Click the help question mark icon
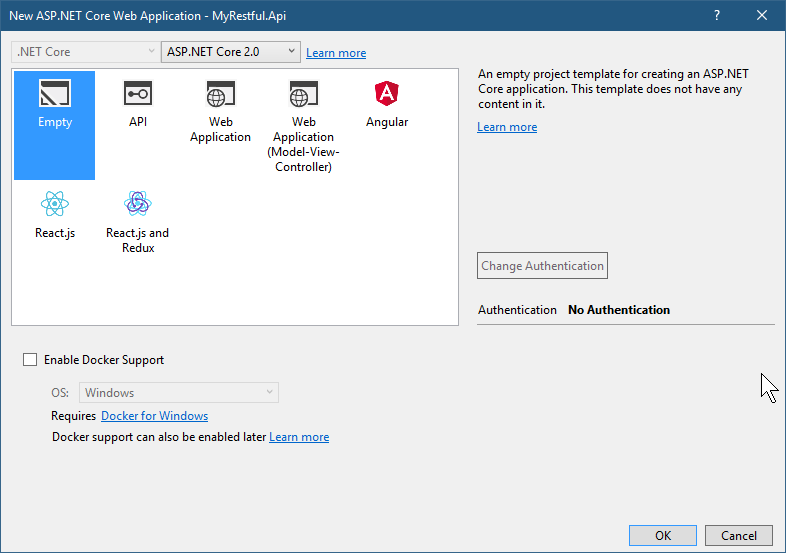The width and height of the screenshot is (786, 553). (717, 15)
